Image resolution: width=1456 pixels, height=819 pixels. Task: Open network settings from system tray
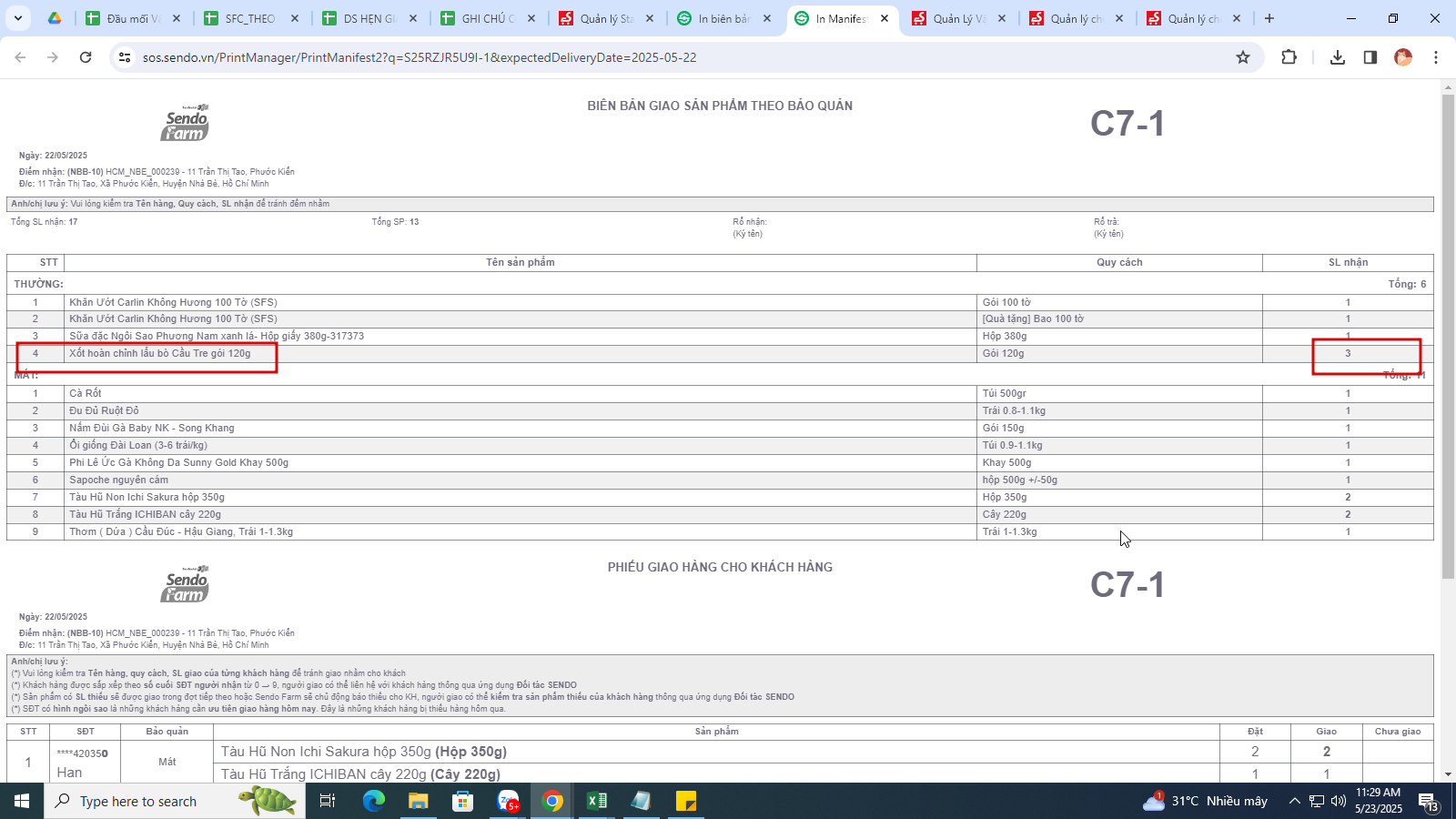pyautogui.click(x=1317, y=801)
